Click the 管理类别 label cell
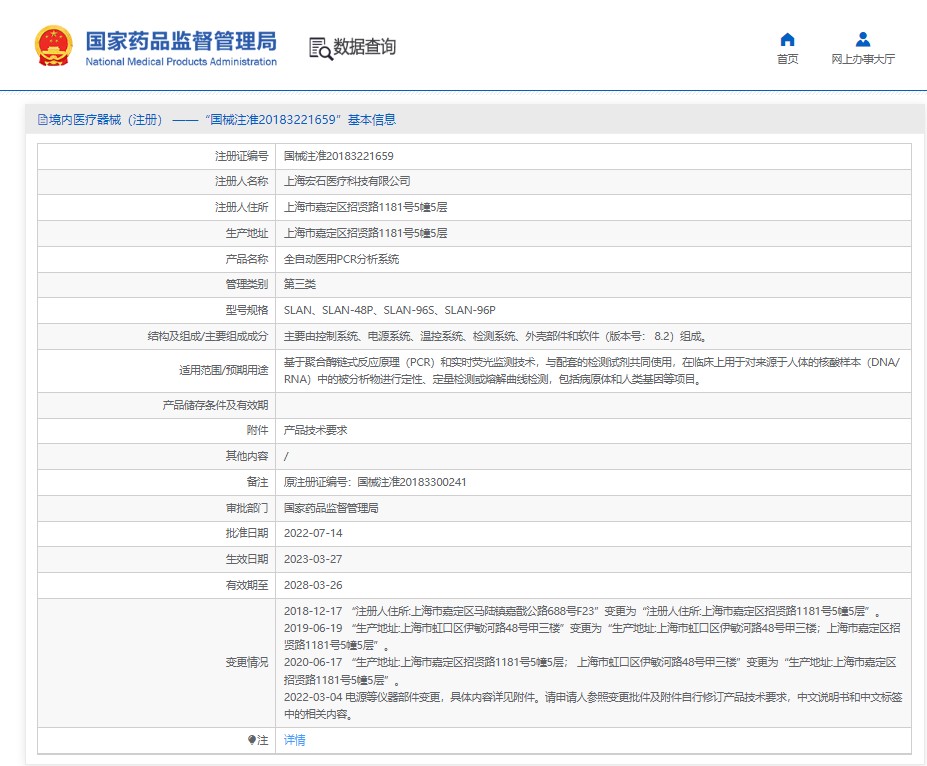 157,284
